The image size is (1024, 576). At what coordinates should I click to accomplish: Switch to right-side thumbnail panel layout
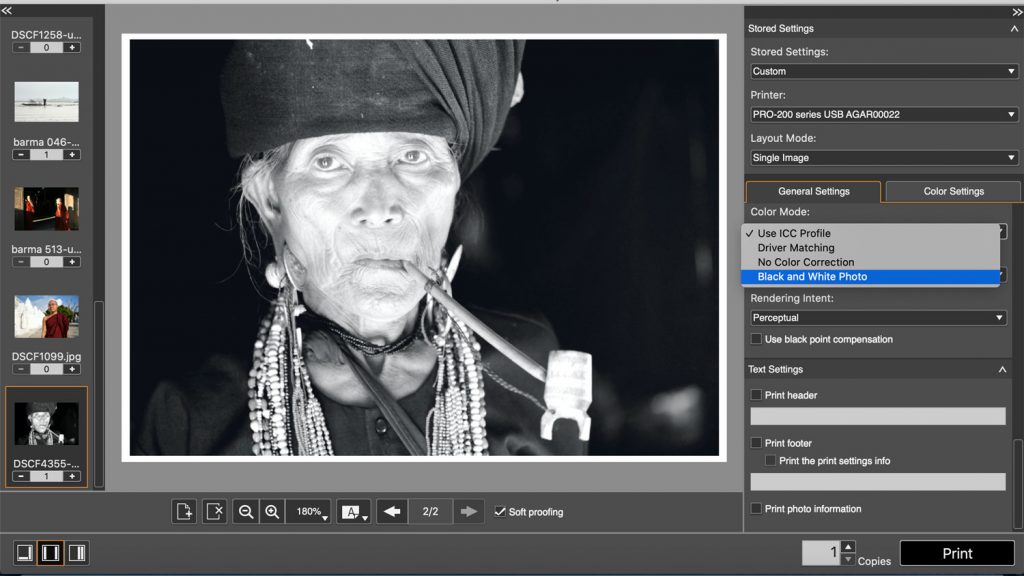pos(76,552)
